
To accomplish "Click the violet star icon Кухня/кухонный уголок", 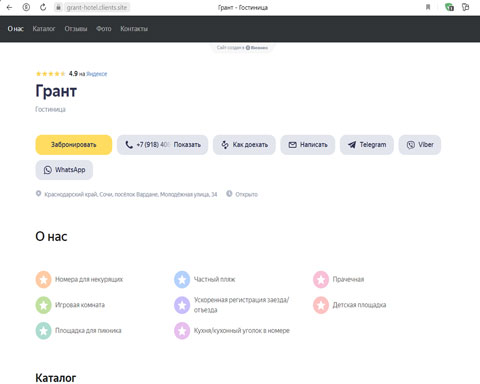I will point(182,331).
